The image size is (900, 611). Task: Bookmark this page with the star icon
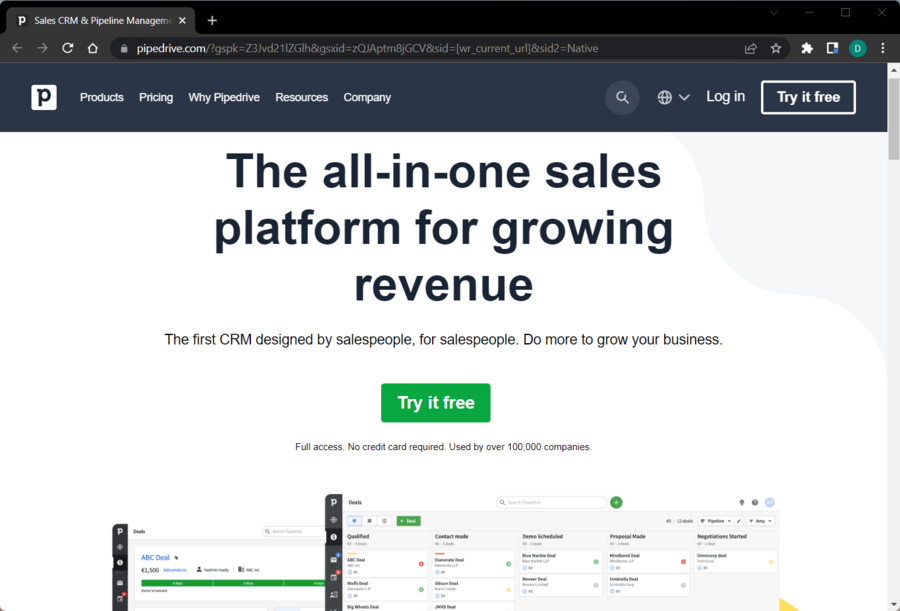pos(776,49)
